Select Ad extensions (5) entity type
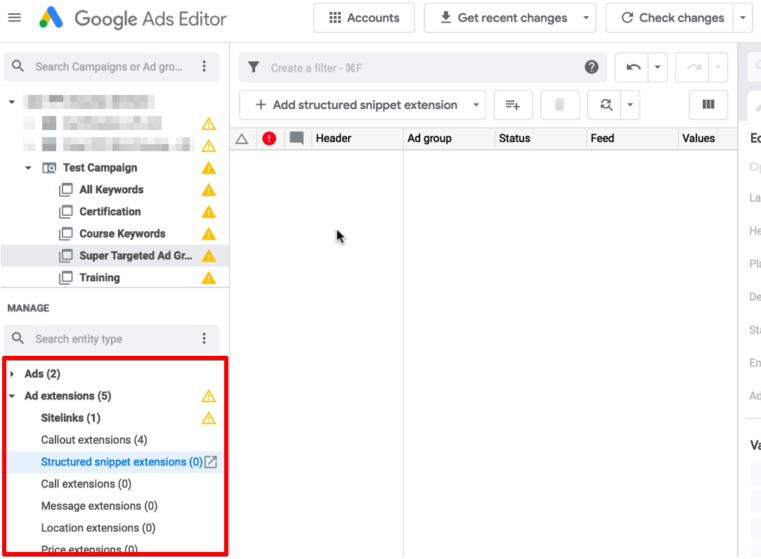Screen dimensions: 761x559 68,396
